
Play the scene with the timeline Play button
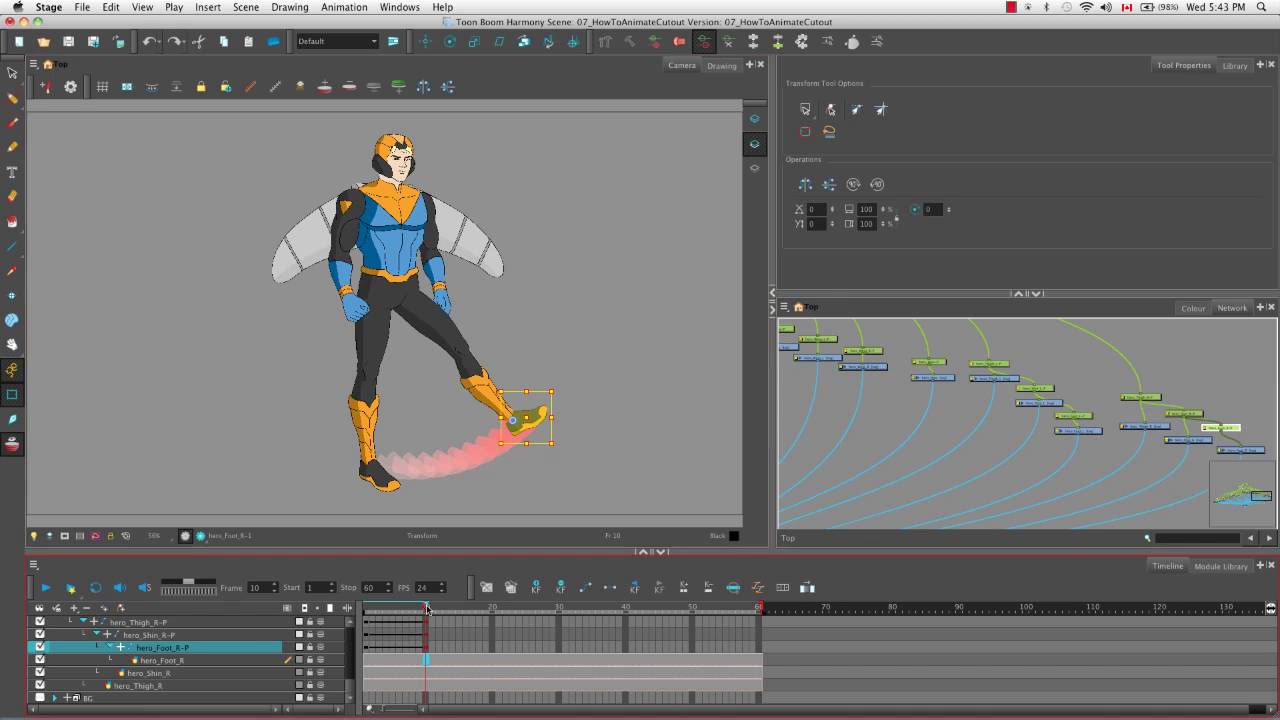(x=45, y=588)
